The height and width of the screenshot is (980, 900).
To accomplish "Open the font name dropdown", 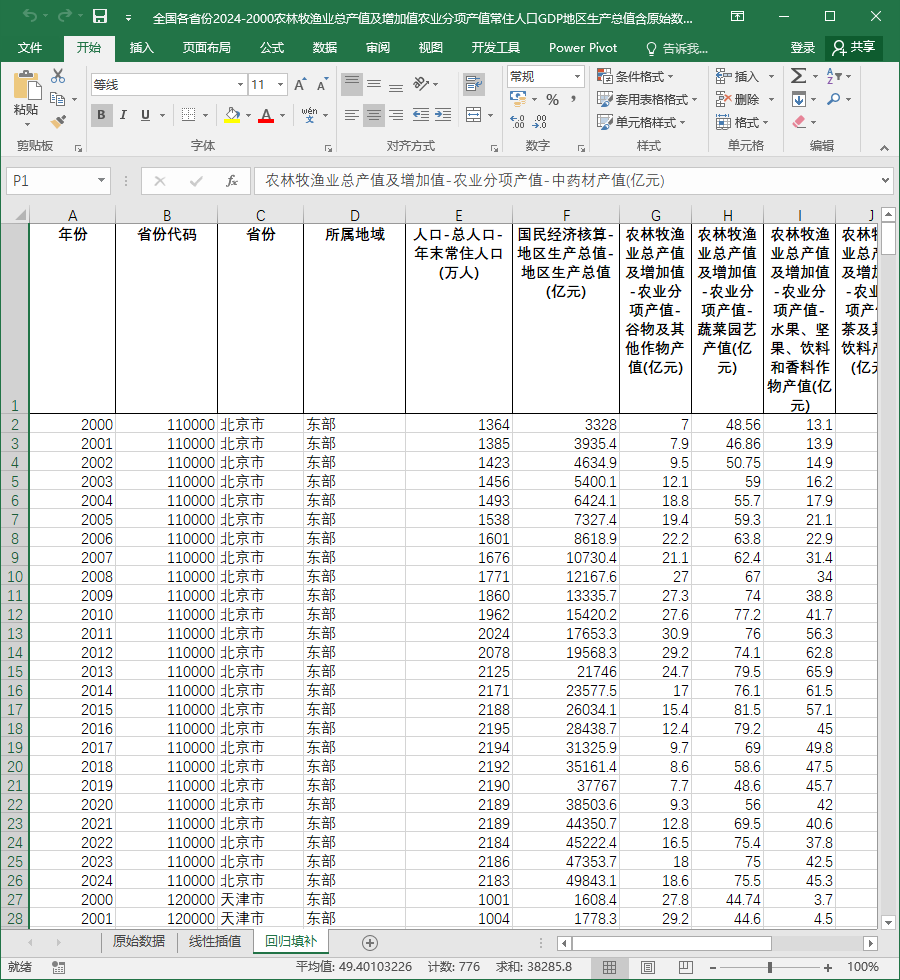I will [240, 84].
